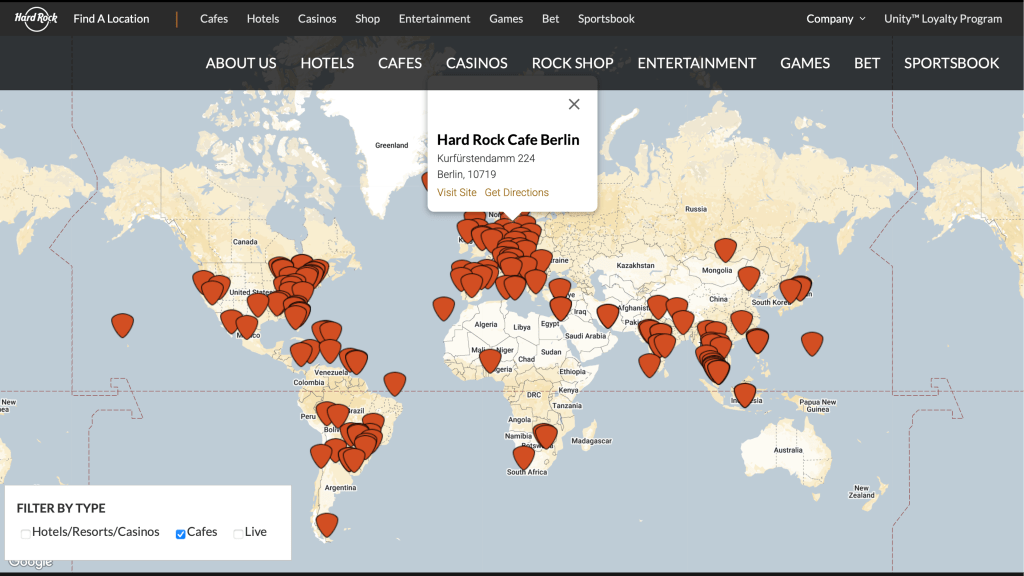Image resolution: width=1024 pixels, height=576 pixels.
Task: Click the map pin near Guam
Action: click(x=812, y=343)
